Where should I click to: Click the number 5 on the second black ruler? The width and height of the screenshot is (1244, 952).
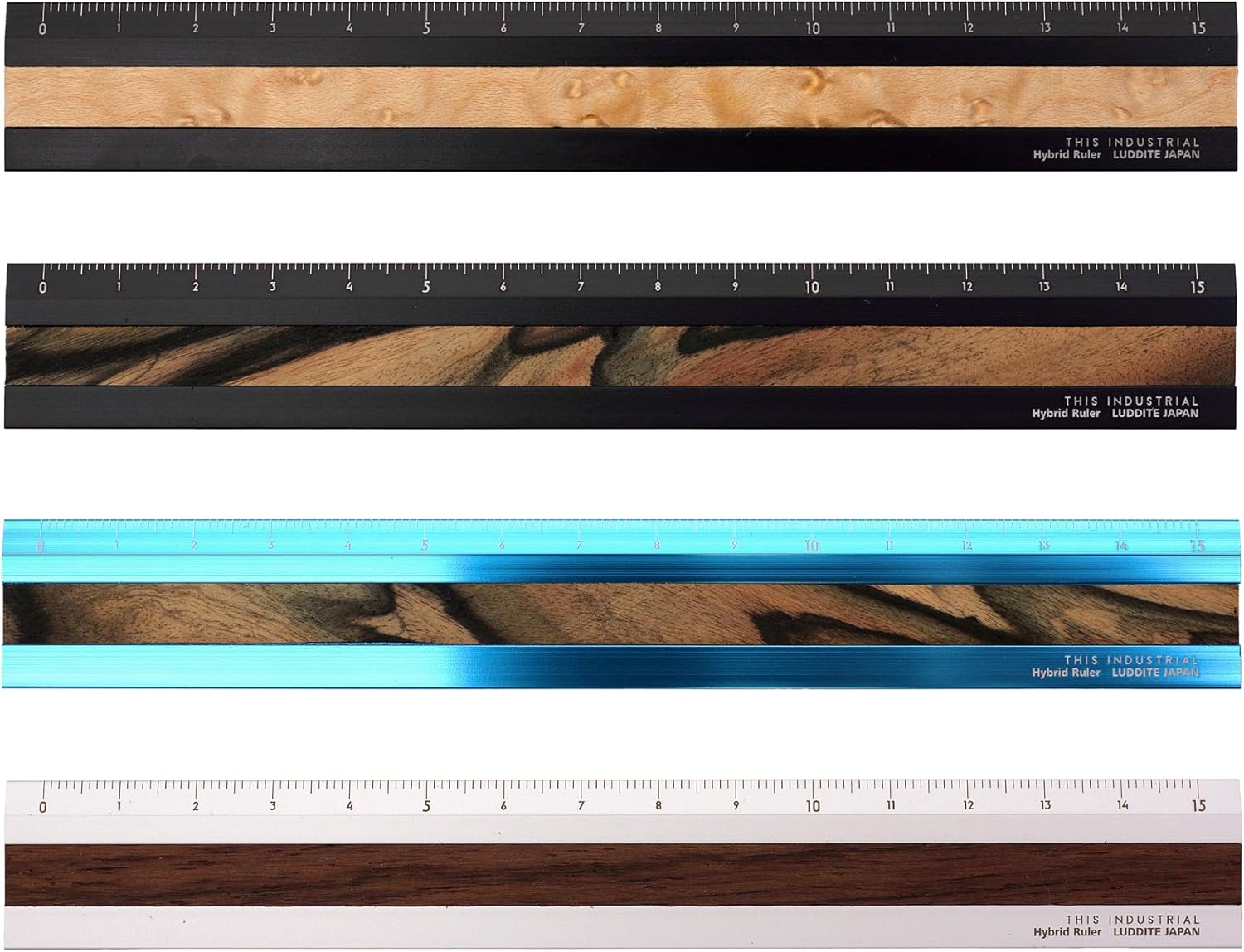[426, 287]
